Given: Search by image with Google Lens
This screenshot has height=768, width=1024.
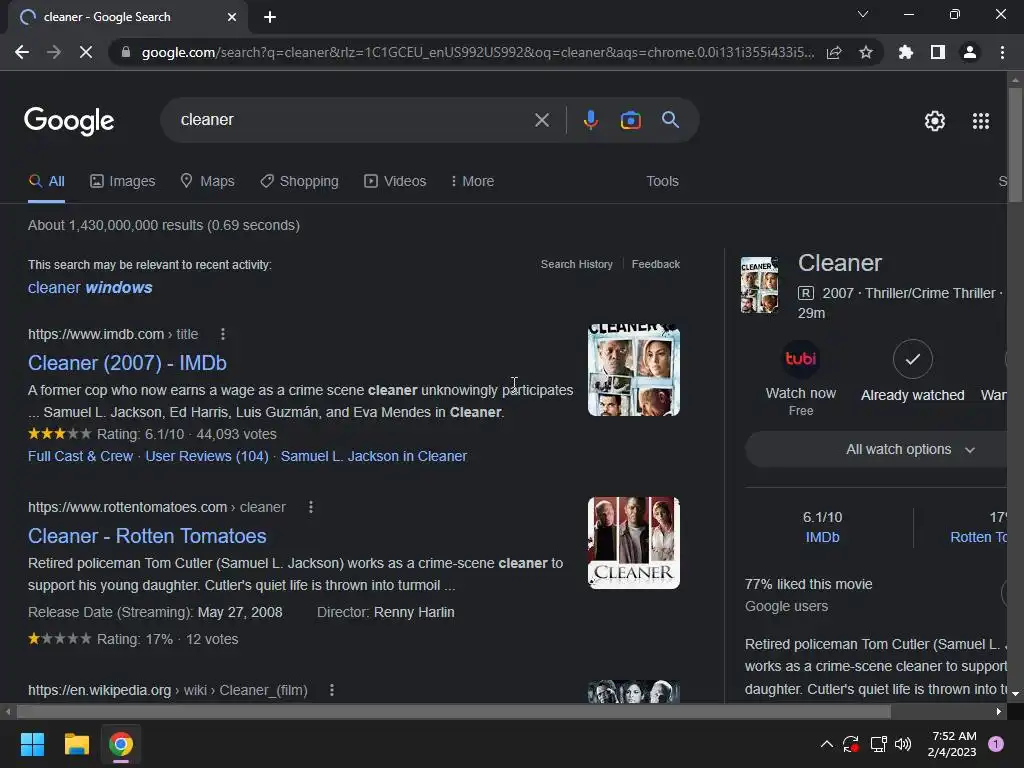Looking at the screenshot, I should tap(631, 120).
